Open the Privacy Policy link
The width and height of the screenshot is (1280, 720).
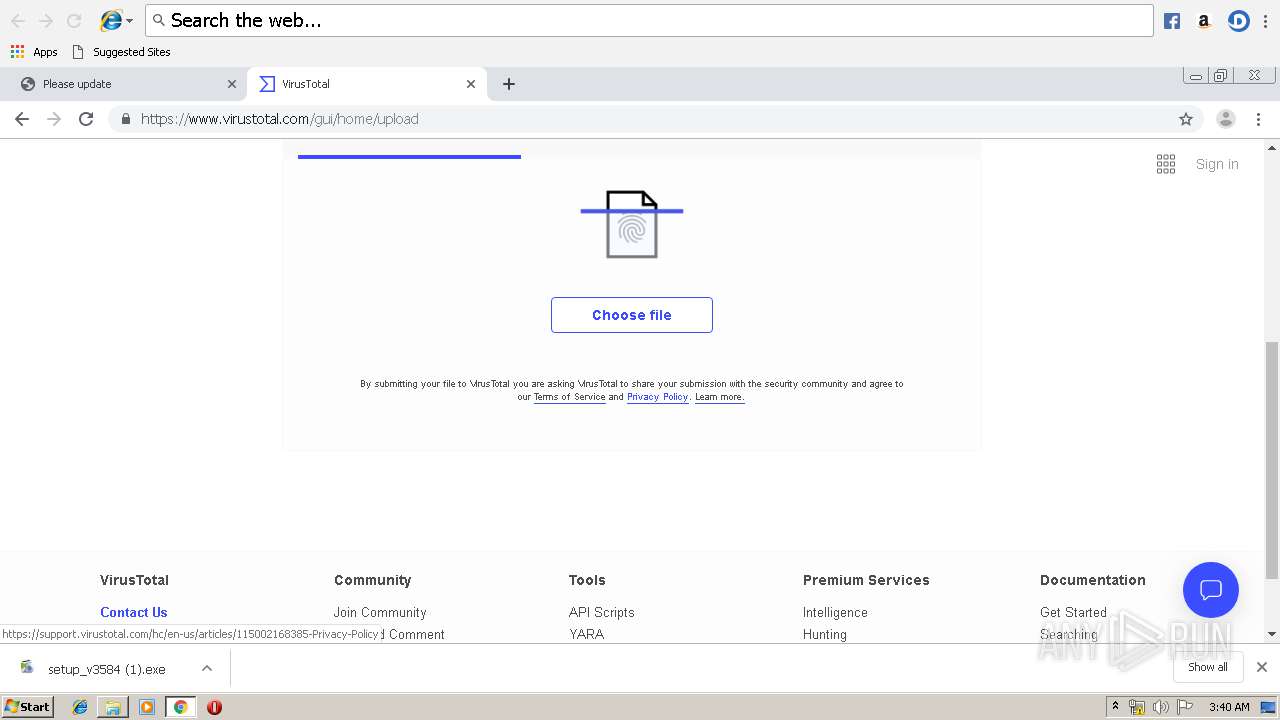[657, 397]
